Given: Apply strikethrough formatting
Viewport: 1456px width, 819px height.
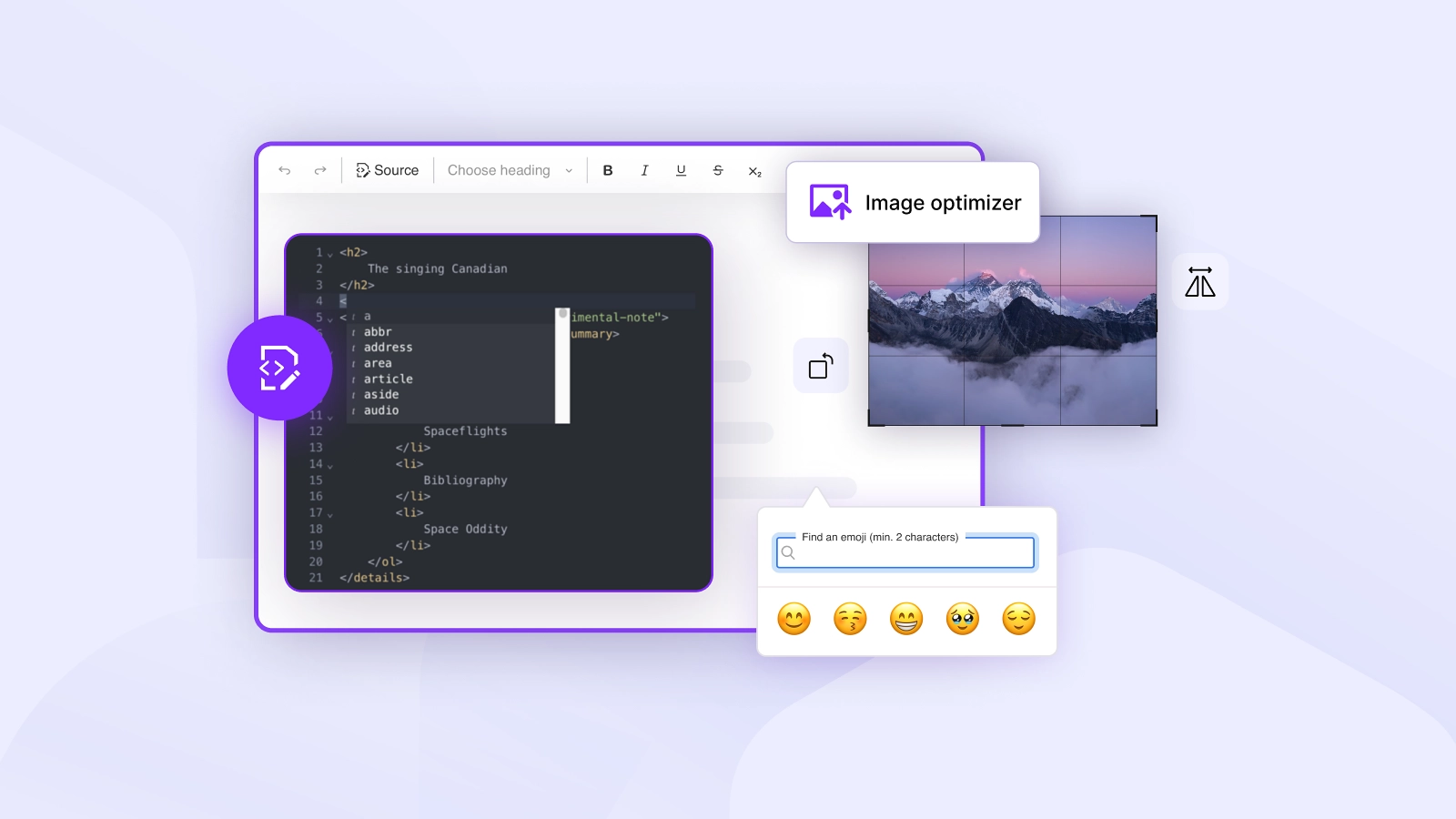Looking at the screenshot, I should point(718,170).
